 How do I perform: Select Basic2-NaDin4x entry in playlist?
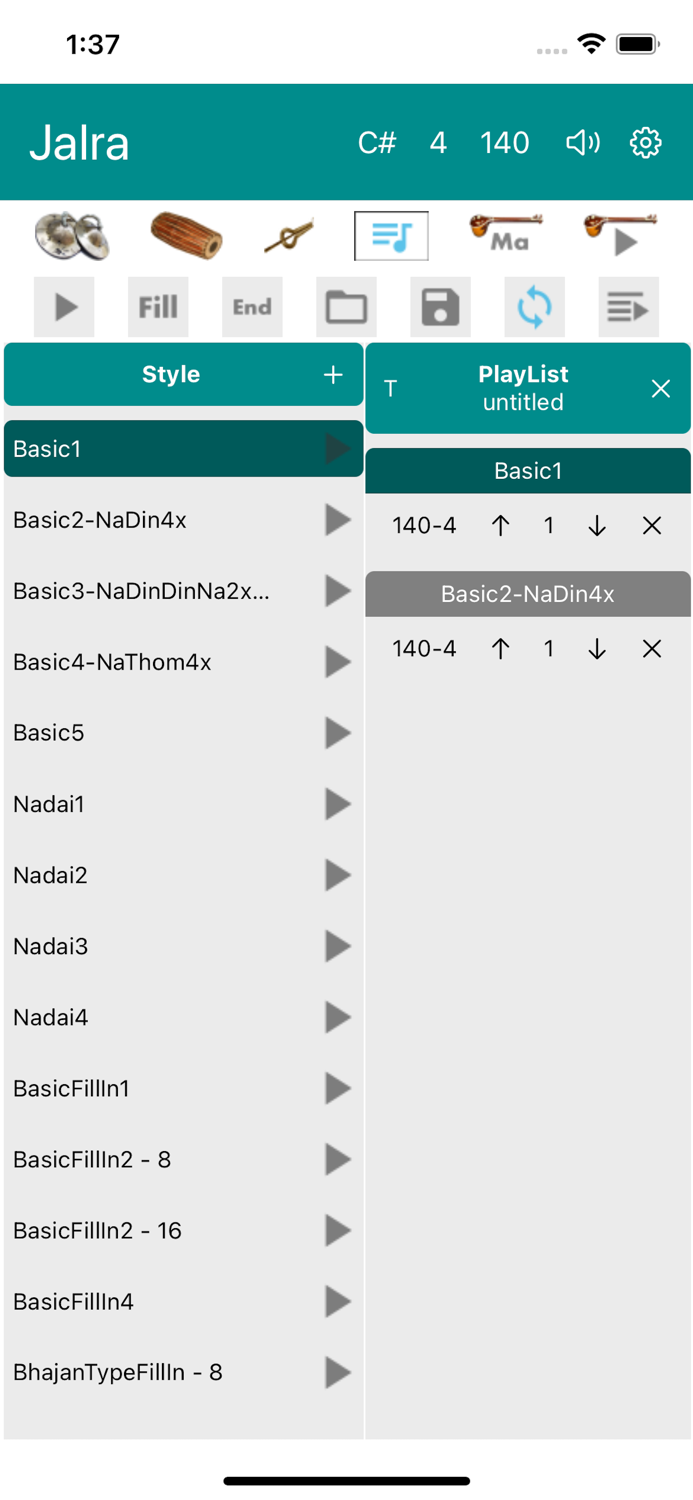click(527, 594)
